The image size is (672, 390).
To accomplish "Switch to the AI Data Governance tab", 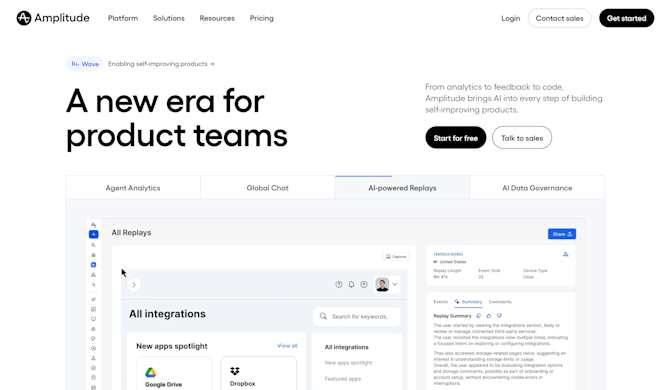I will tap(537, 188).
